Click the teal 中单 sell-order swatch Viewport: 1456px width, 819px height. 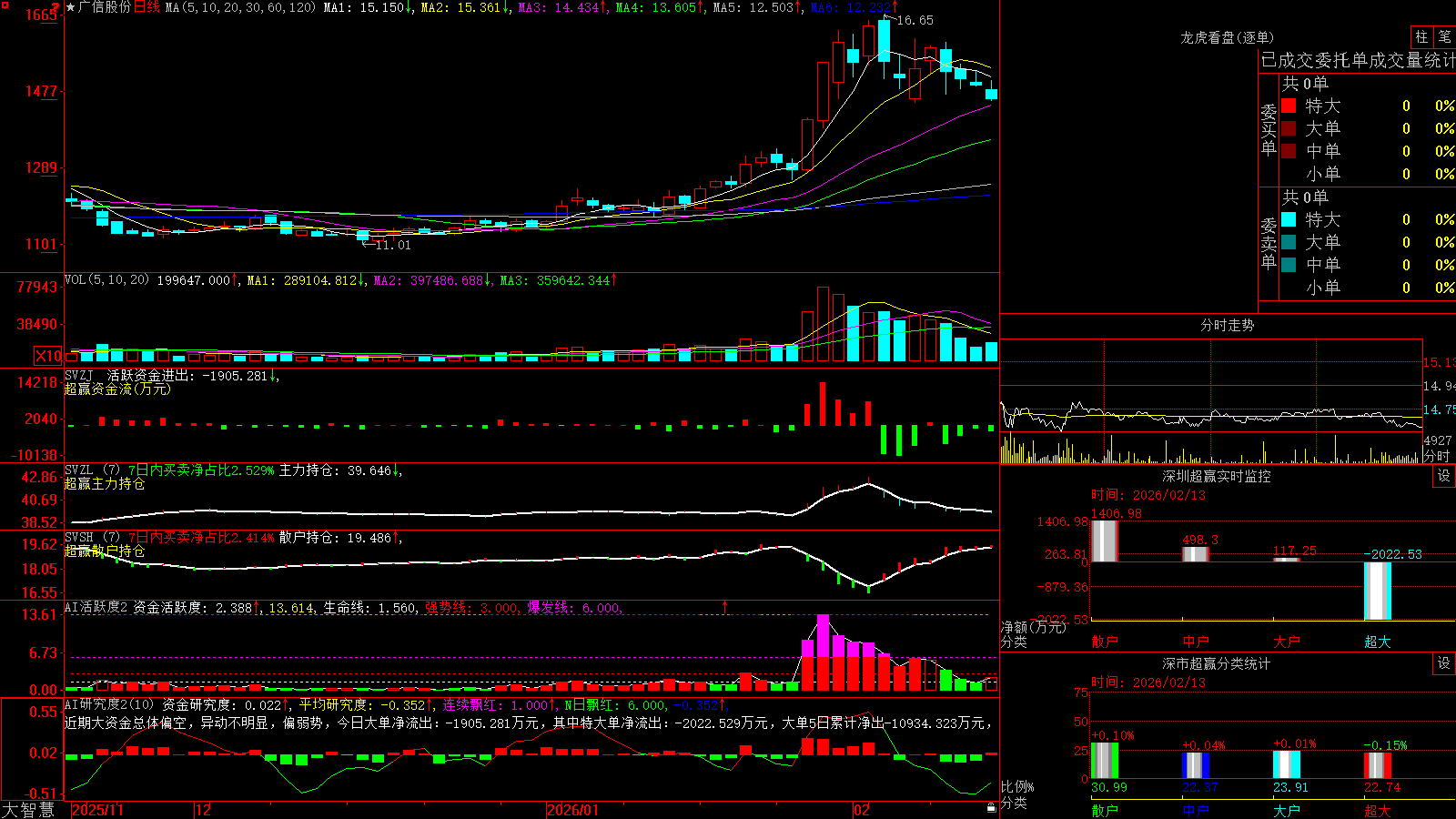point(1289,265)
